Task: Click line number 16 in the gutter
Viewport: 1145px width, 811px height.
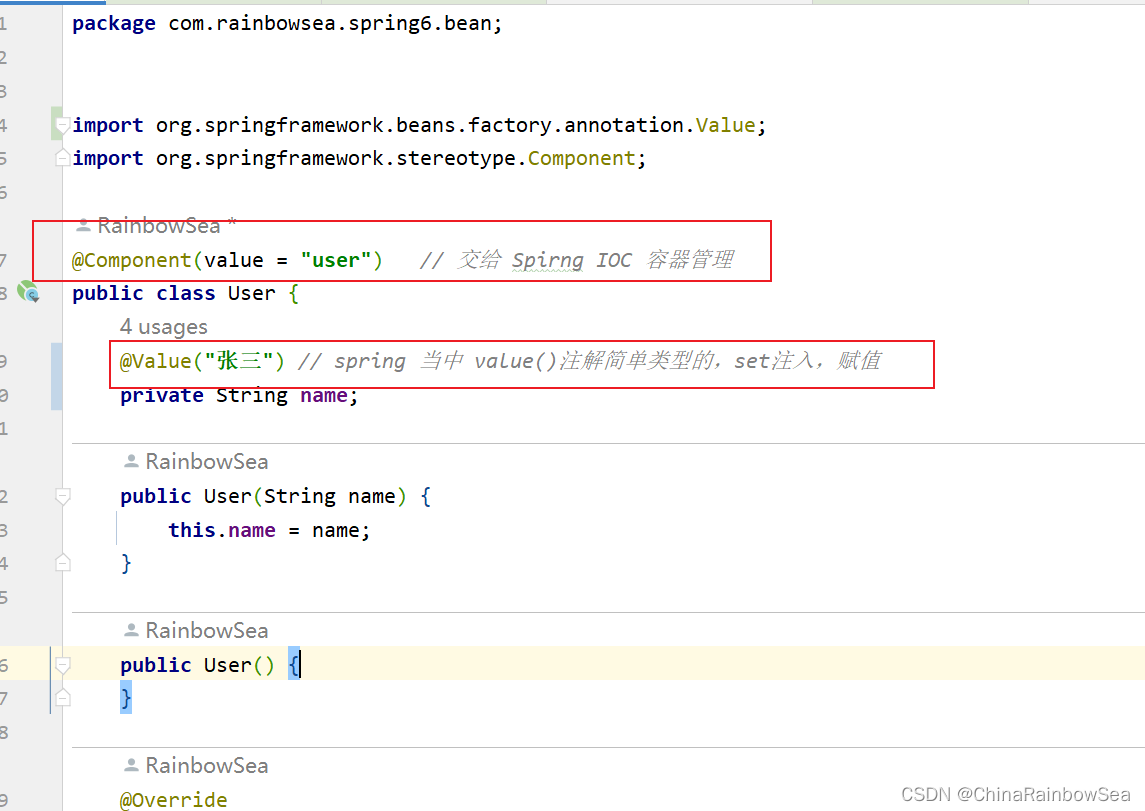Action: (x=7, y=664)
